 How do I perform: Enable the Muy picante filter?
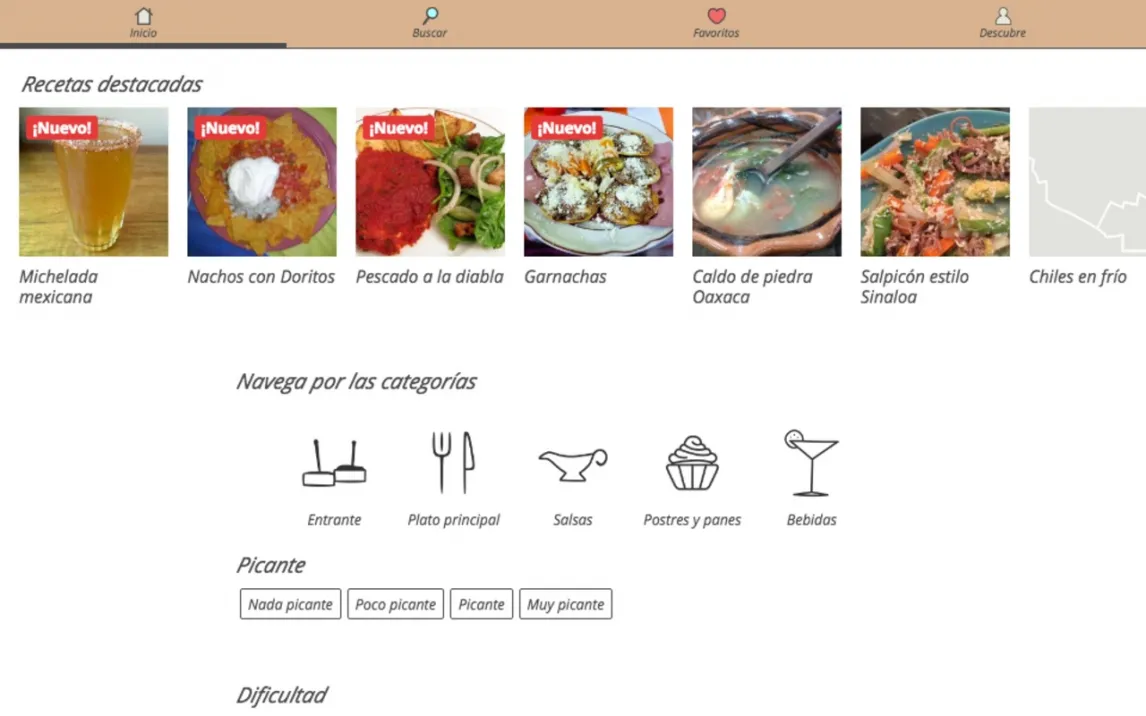(566, 604)
